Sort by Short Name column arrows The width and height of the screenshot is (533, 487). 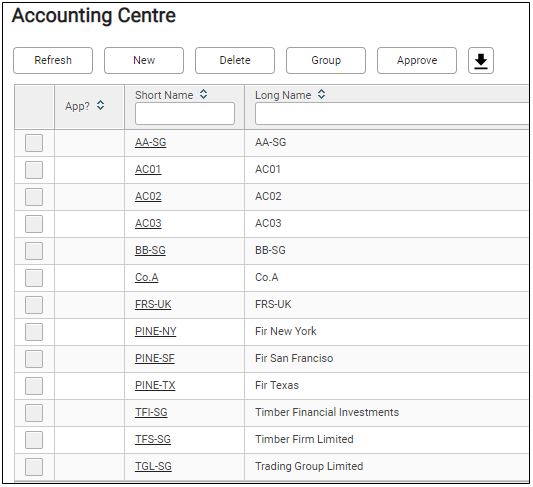pos(203,94)
